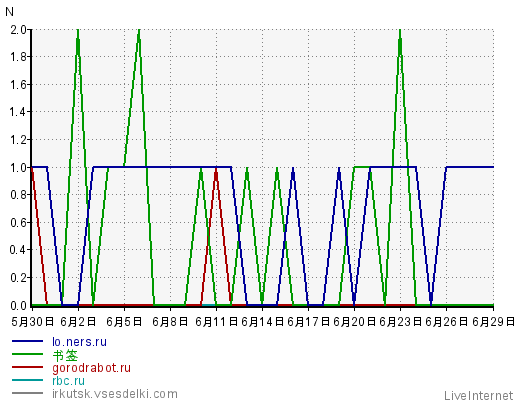Click the blue lo.ners.ru legend line swatch
Image resolution: width=520 pixels, height=405 pixels.
(x=27, y=341)
